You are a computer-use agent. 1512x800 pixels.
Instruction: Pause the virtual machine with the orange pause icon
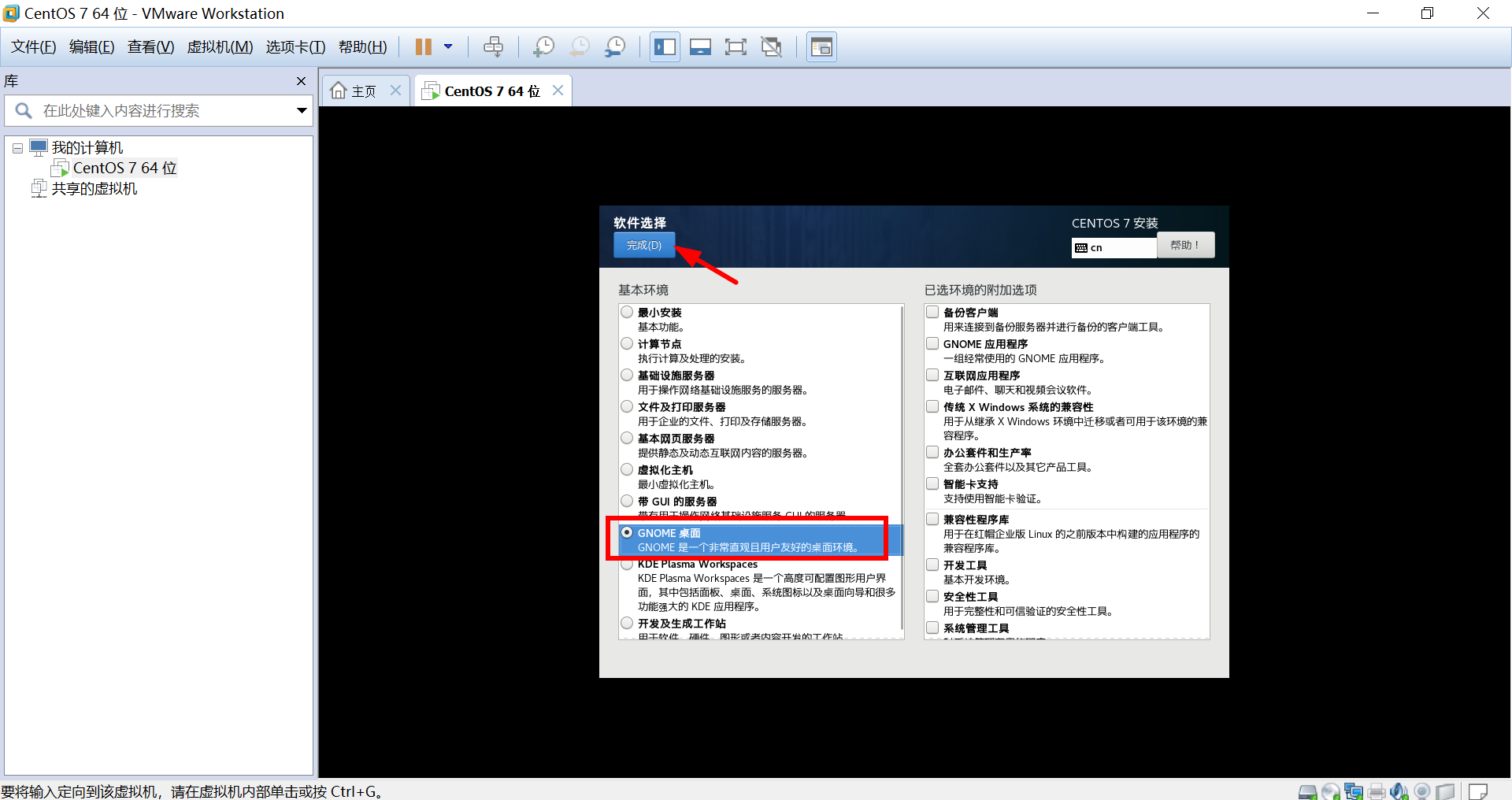[x=423, y=47]
